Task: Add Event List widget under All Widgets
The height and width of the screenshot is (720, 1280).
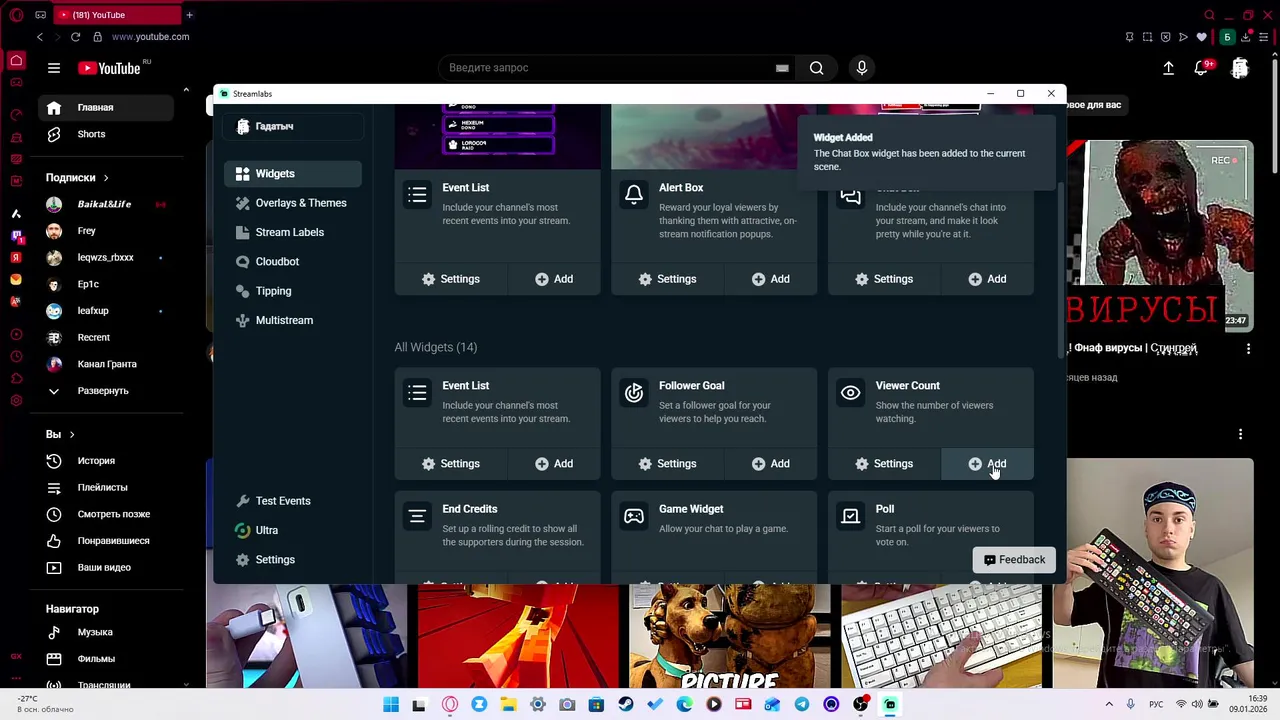Action: (554, 464)
